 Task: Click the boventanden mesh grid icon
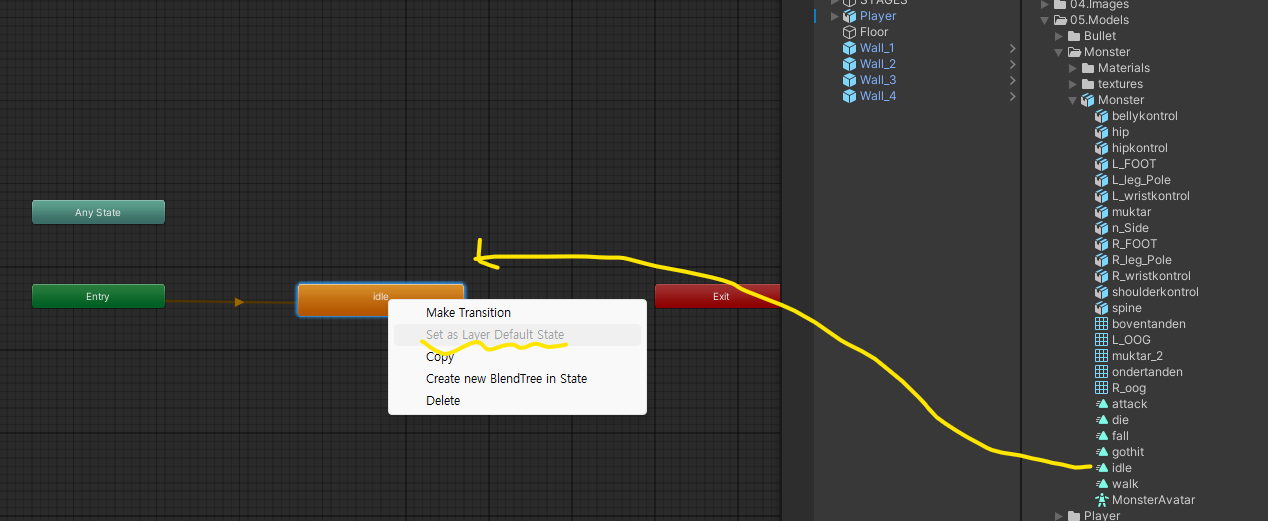click(x=1102, y=324)
